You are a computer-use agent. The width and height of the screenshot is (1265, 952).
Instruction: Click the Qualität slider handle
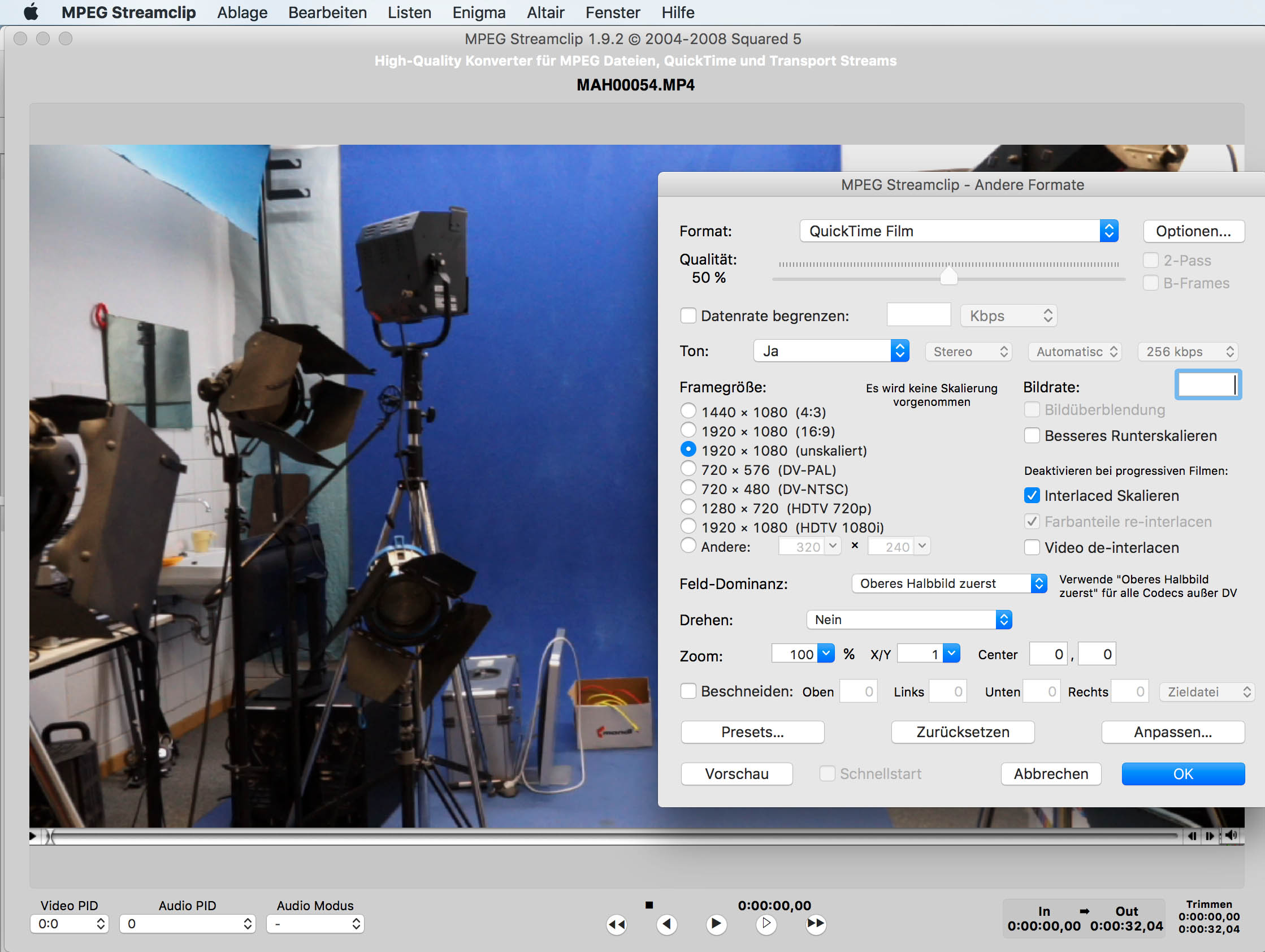(x=948, y=276)
